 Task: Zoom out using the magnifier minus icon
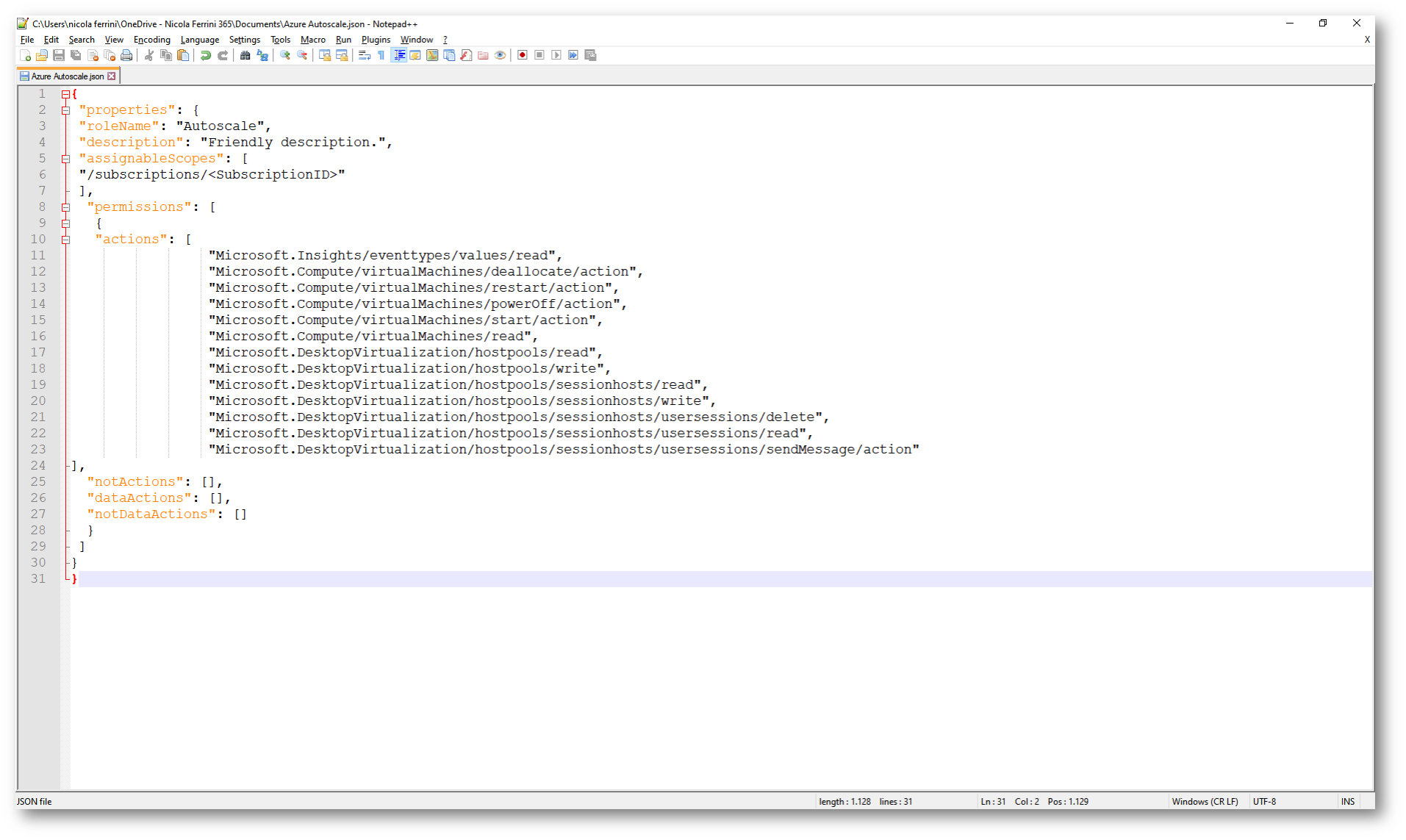(x=302, y=55)
